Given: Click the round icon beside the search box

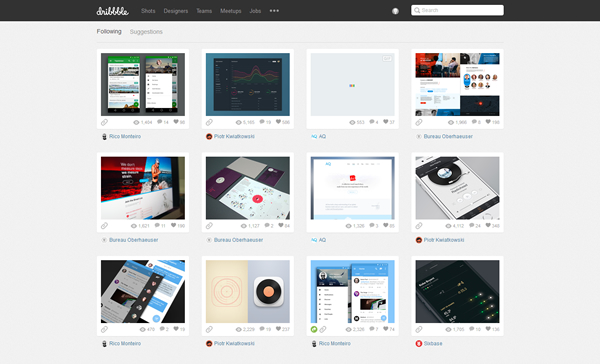Looking at the screenshot, I should 395,11.
